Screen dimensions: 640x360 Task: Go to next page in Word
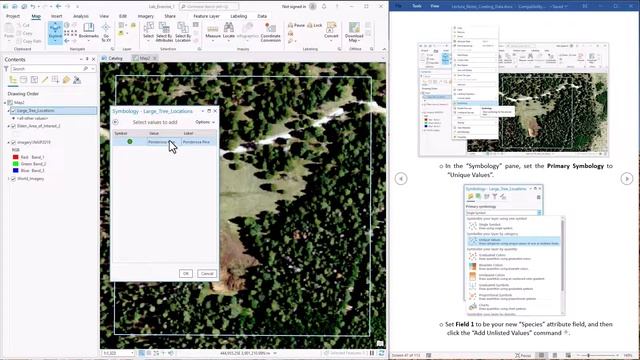[627, 178]
